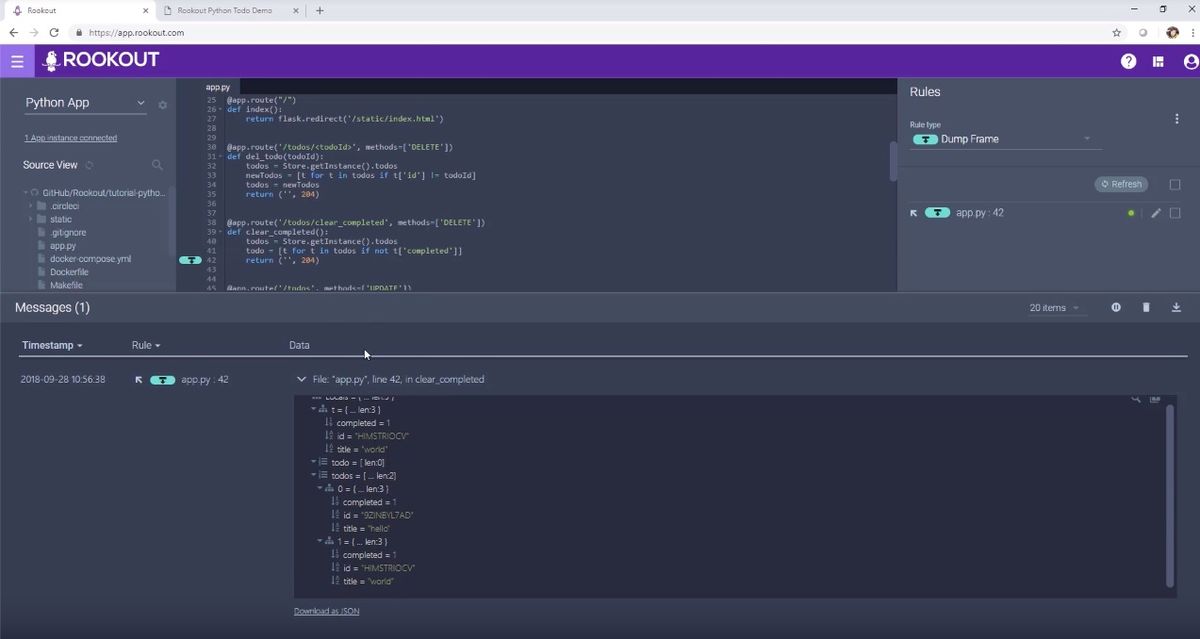Collapse the GitHub/Rookout repository tree node
Image resolution: width=1200 pixels, height=639 pixels.
click(25, 192)
